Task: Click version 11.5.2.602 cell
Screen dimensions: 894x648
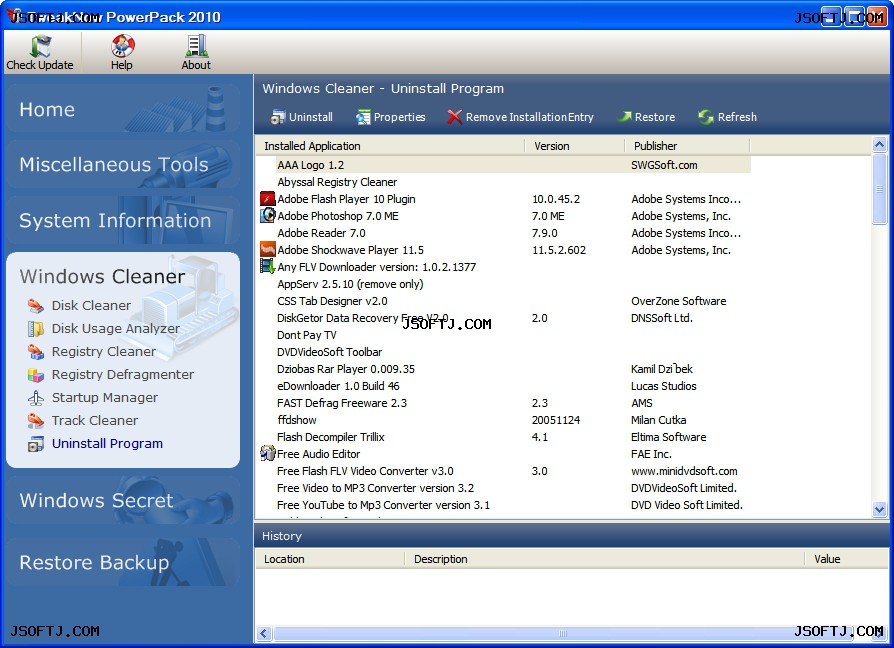Action: (559, 250)
